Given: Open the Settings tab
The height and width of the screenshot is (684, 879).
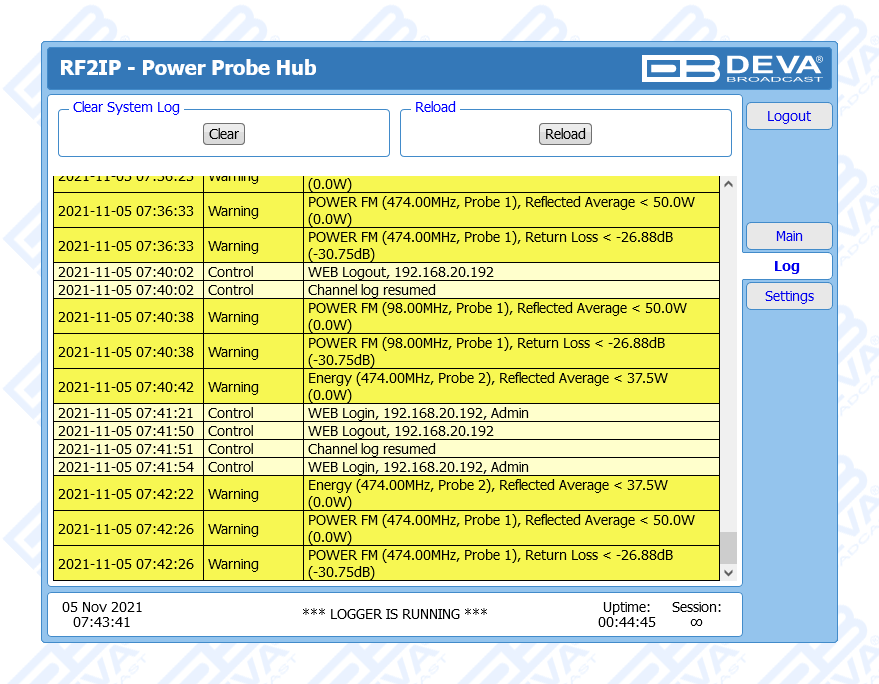Looking at the screenshot, I should pos(788,296).
